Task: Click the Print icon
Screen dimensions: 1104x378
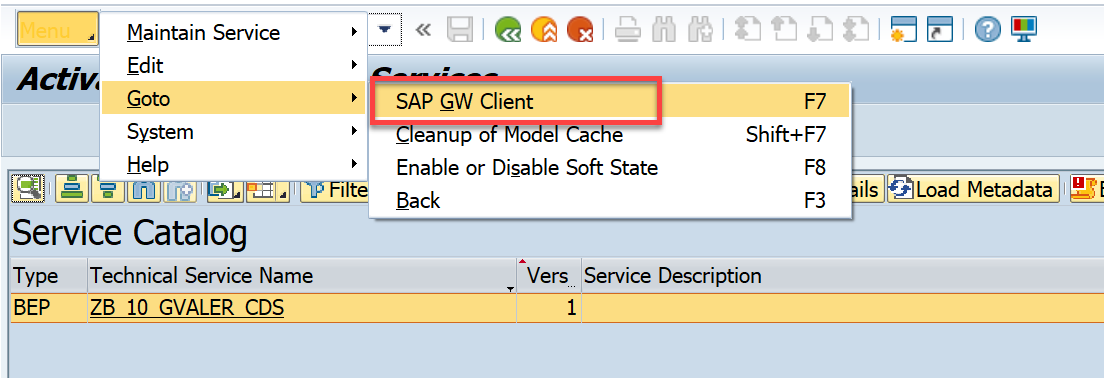Action: point(627,30)
